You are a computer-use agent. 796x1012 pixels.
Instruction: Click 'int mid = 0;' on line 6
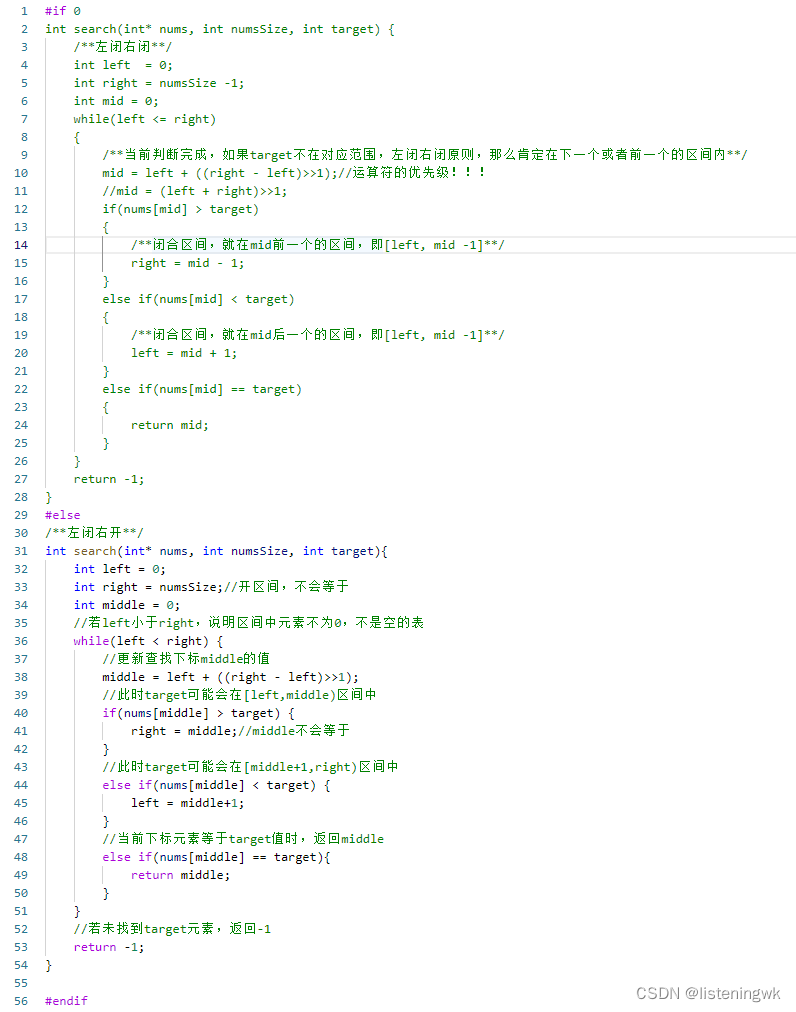116,101
